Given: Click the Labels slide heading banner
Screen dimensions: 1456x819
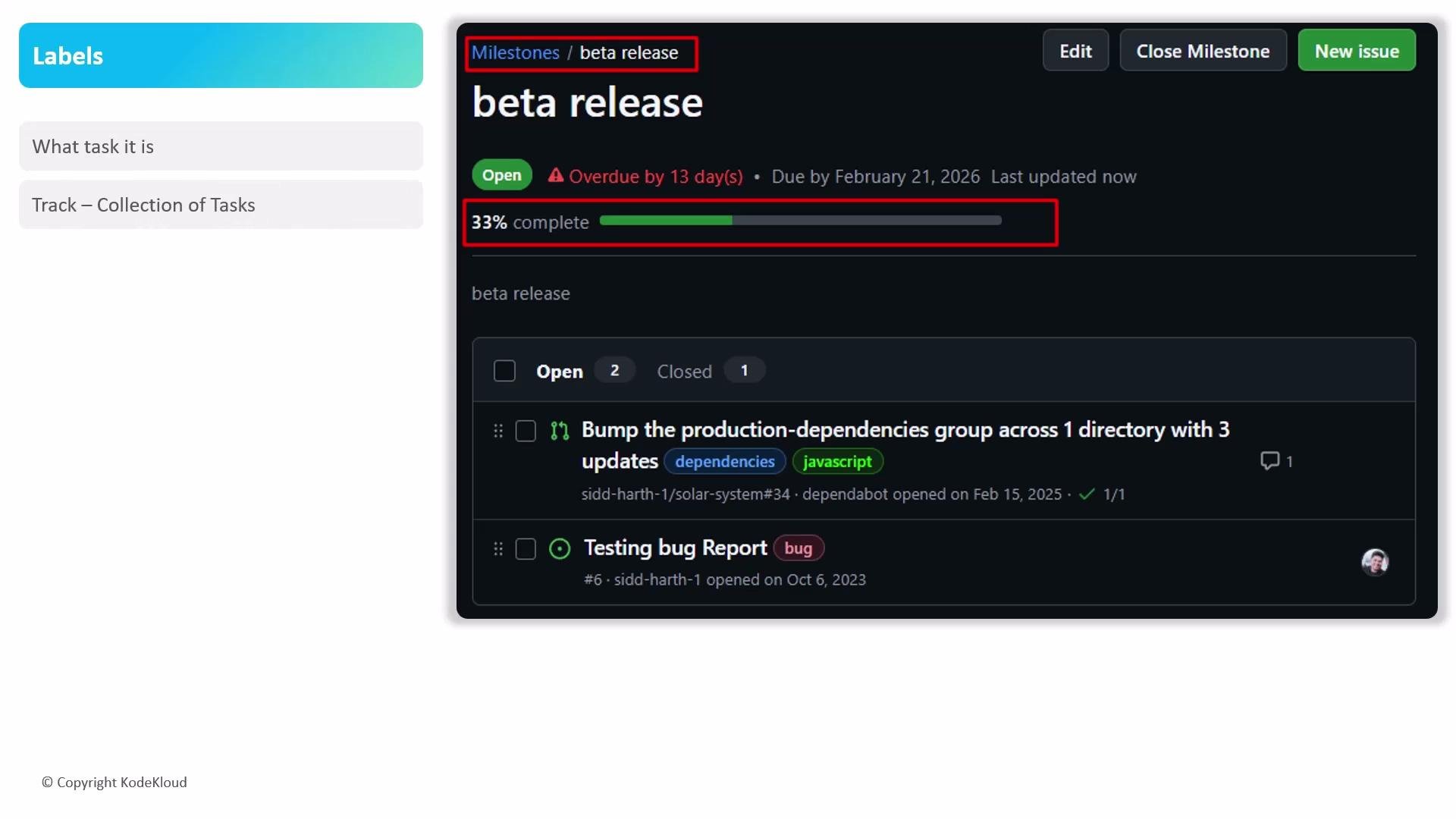Looking at the screenshot, I should (x=221, y=55).
